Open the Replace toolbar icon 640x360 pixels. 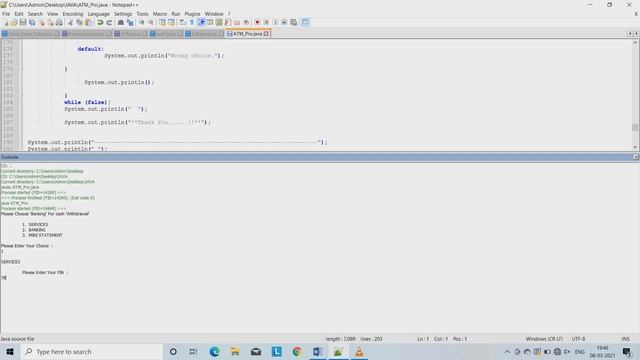point(130,22)
